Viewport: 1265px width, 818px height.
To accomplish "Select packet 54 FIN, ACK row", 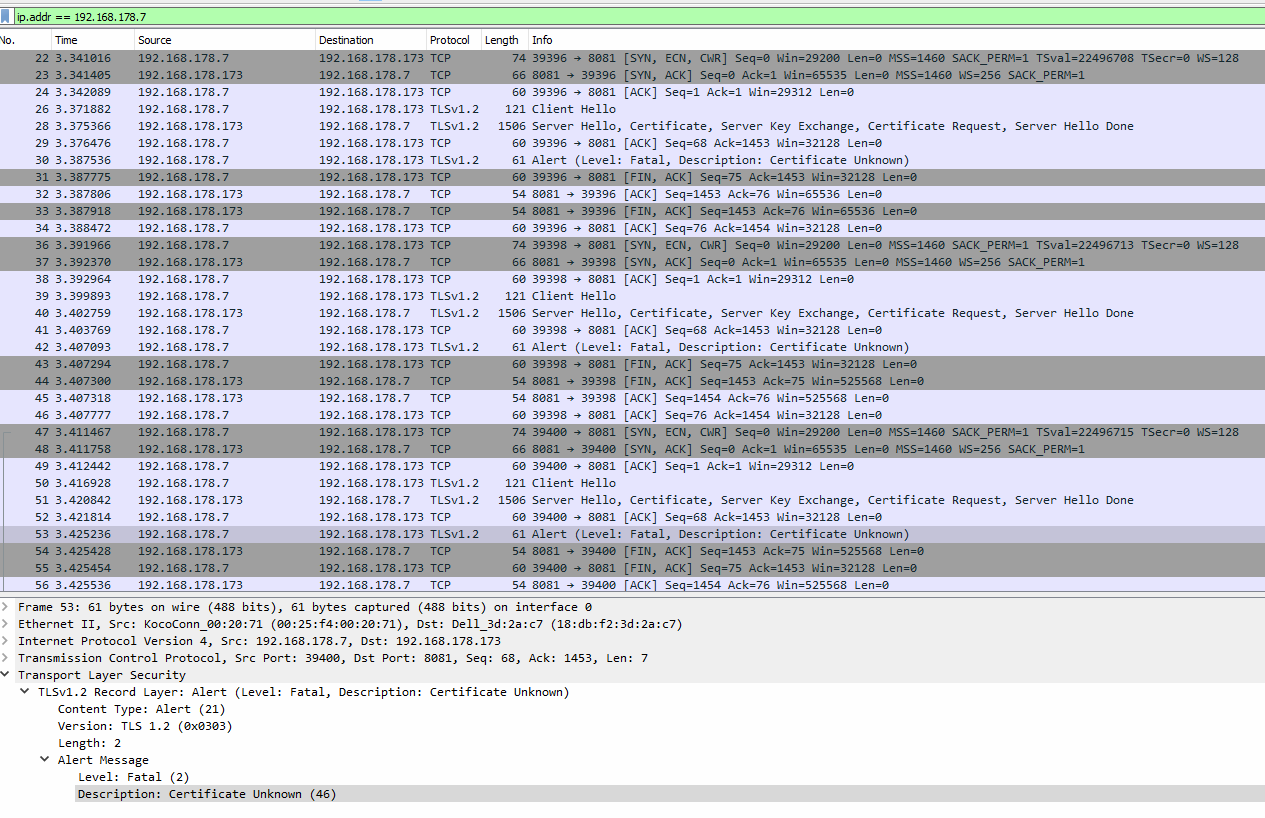I will (x=632, y=551).
